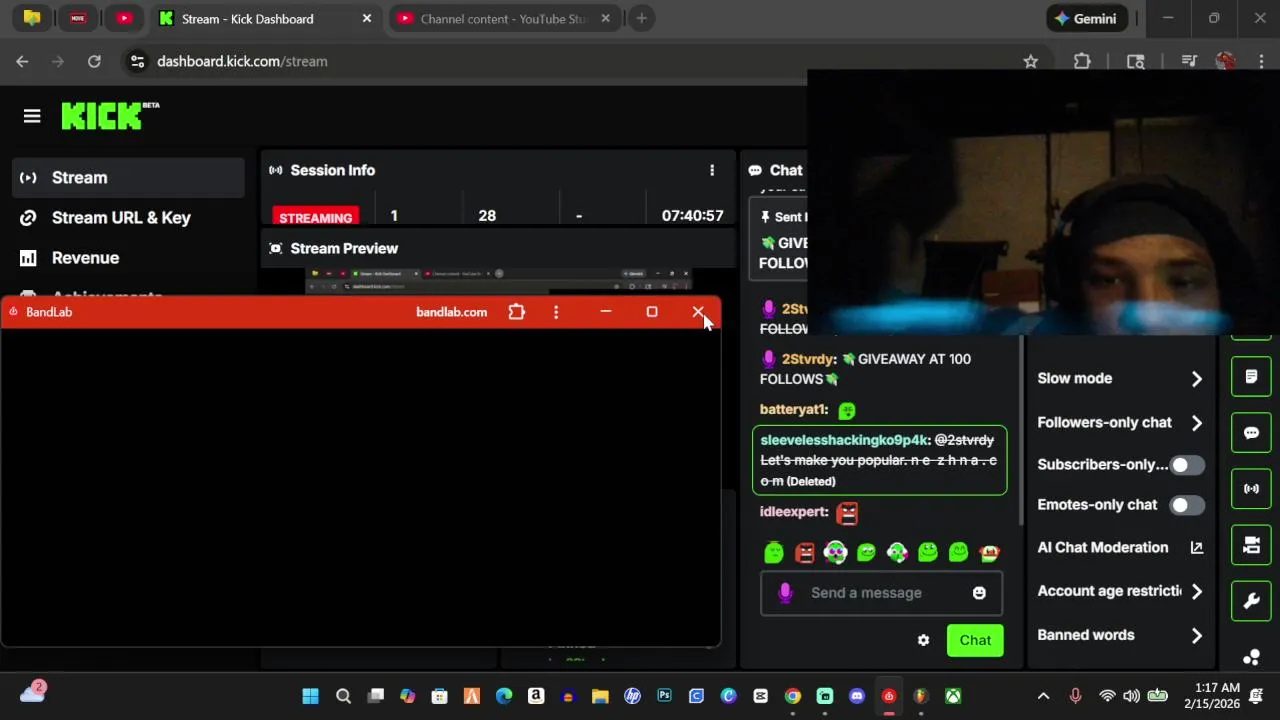Open a new Chrome tab
This screenshot has height=720, width=1280.
[x=641, y=19]
